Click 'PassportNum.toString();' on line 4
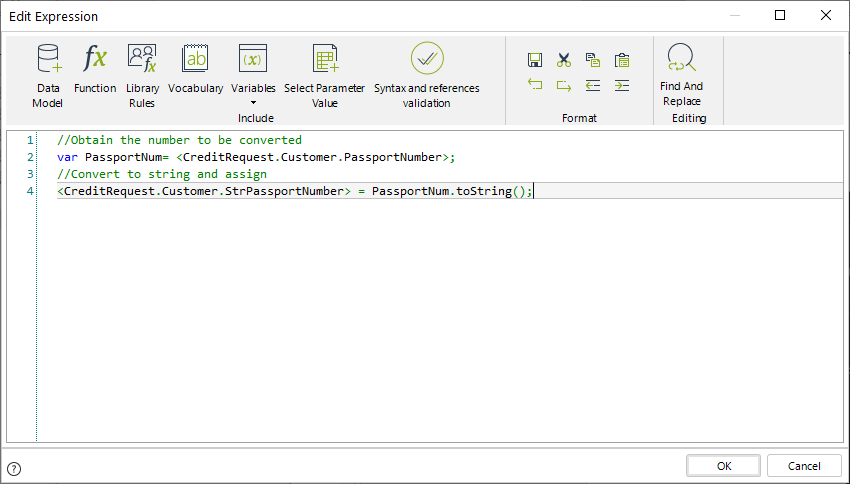Viewport: 850px width, 484px height. click(x=452, y=191)
